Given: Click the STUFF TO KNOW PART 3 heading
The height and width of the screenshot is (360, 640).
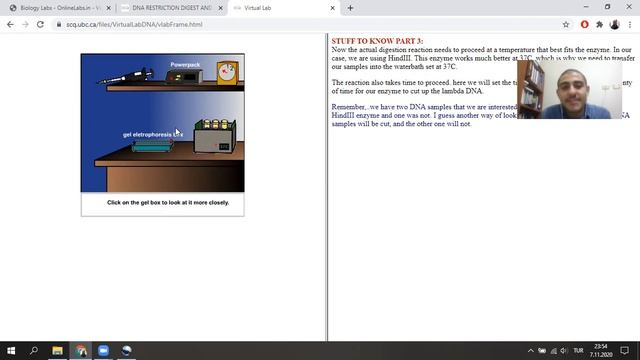Looking at the screenshot, I should [377, 41].
